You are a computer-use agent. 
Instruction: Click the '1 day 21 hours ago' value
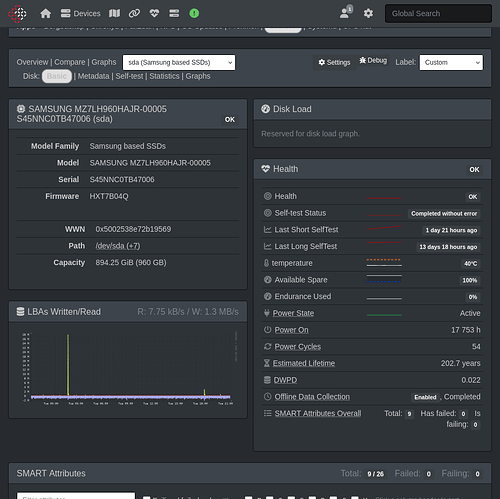coord(451,230)
